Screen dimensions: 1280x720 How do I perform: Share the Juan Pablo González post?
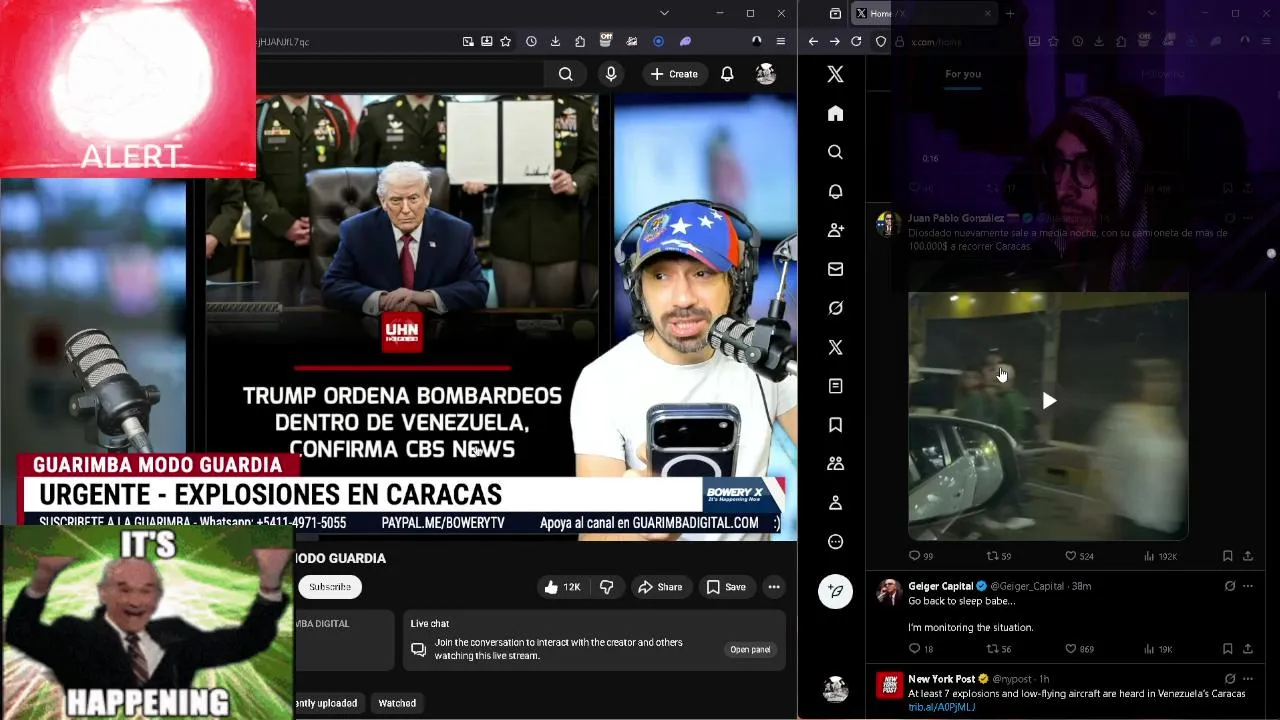click(1248, 556)
